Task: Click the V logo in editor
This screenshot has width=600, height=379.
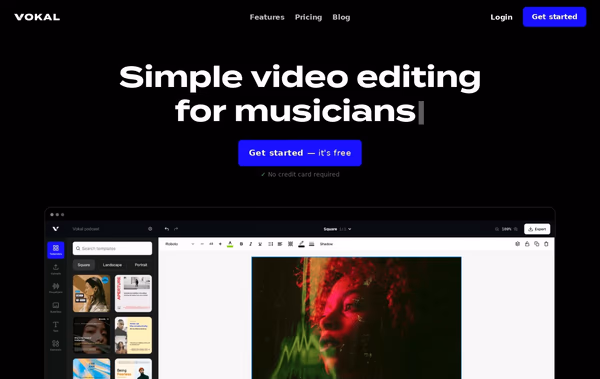Action: (x=55, y=229)
